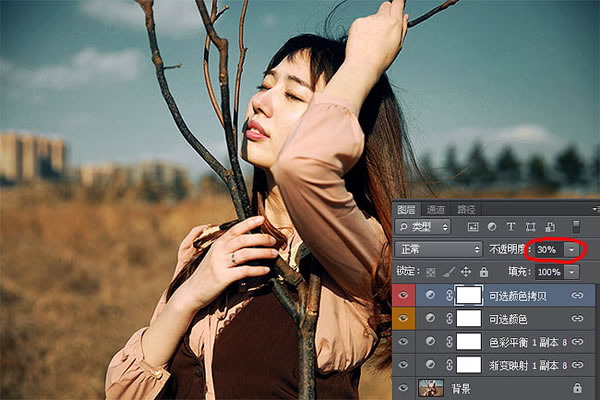The width and height of the screenshot is (600, 400).
Task: Click the lock image pixels brush icon
Action: pyautogui.click(x=449, y=271)
